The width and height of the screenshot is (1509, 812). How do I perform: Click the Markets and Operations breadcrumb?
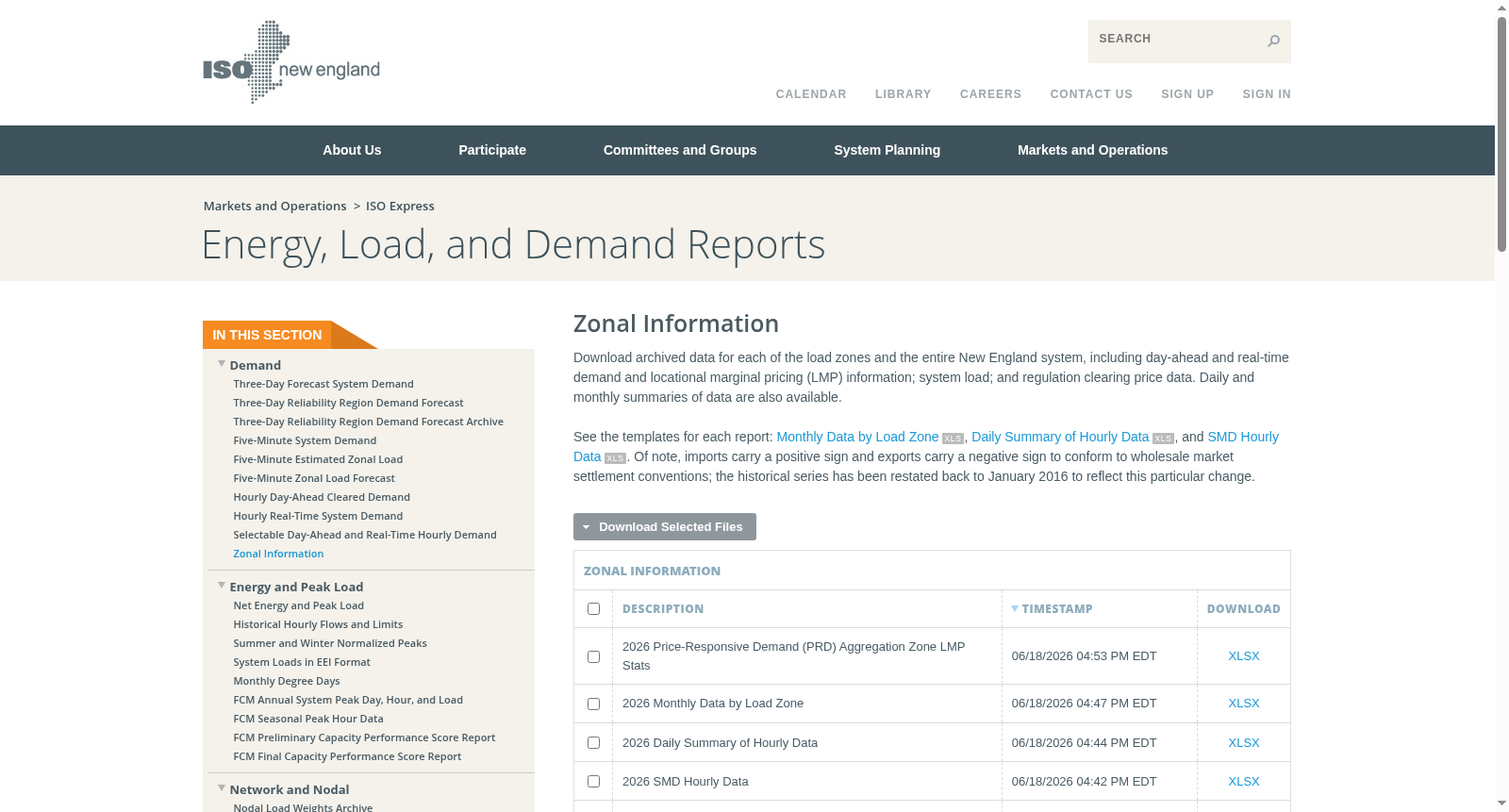click(x=274, y=206)
